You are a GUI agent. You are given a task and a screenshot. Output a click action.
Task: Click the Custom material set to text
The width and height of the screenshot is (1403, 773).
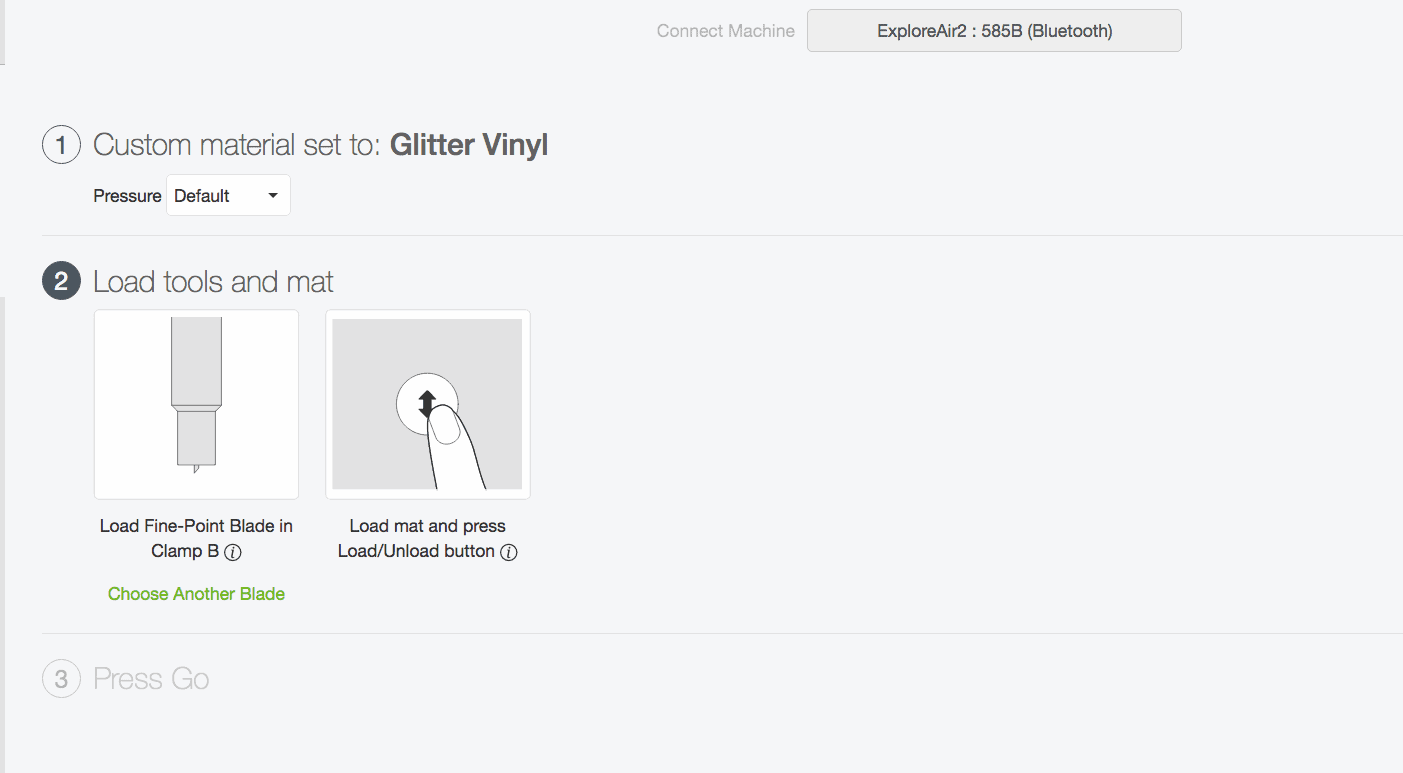tap(237, 146)
